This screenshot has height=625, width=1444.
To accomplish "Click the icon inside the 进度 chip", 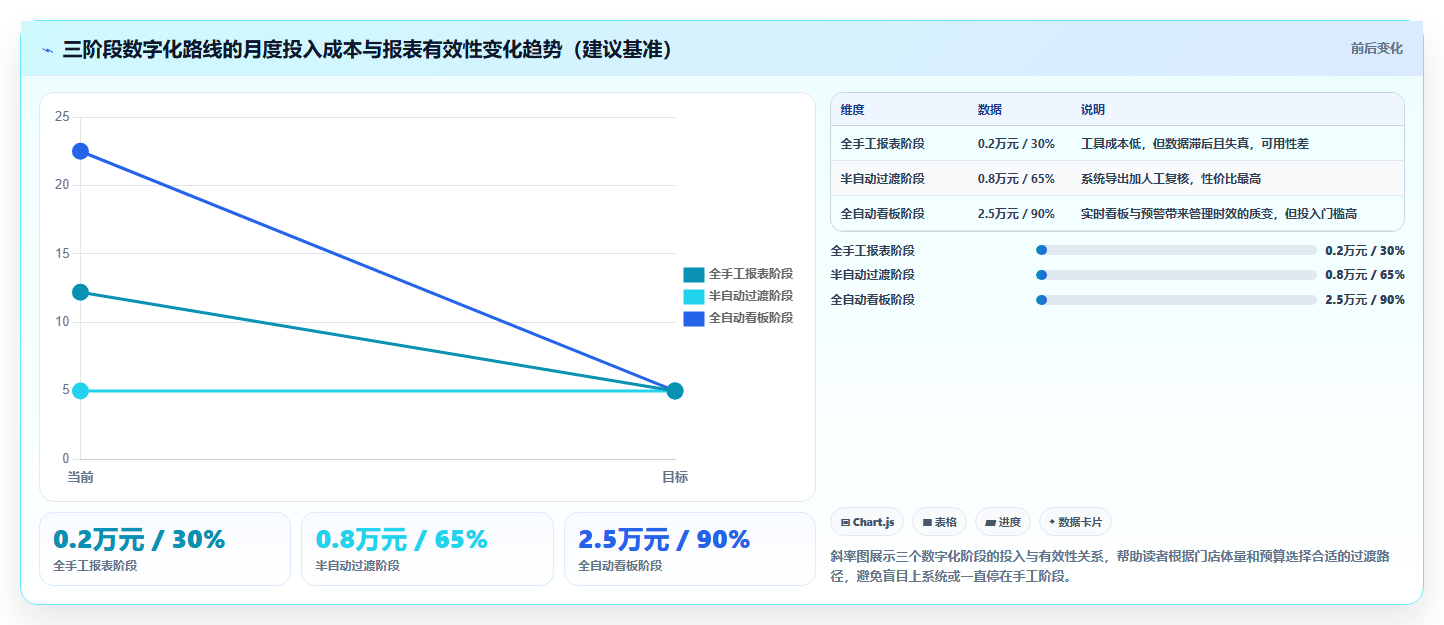I will point(990,522).
